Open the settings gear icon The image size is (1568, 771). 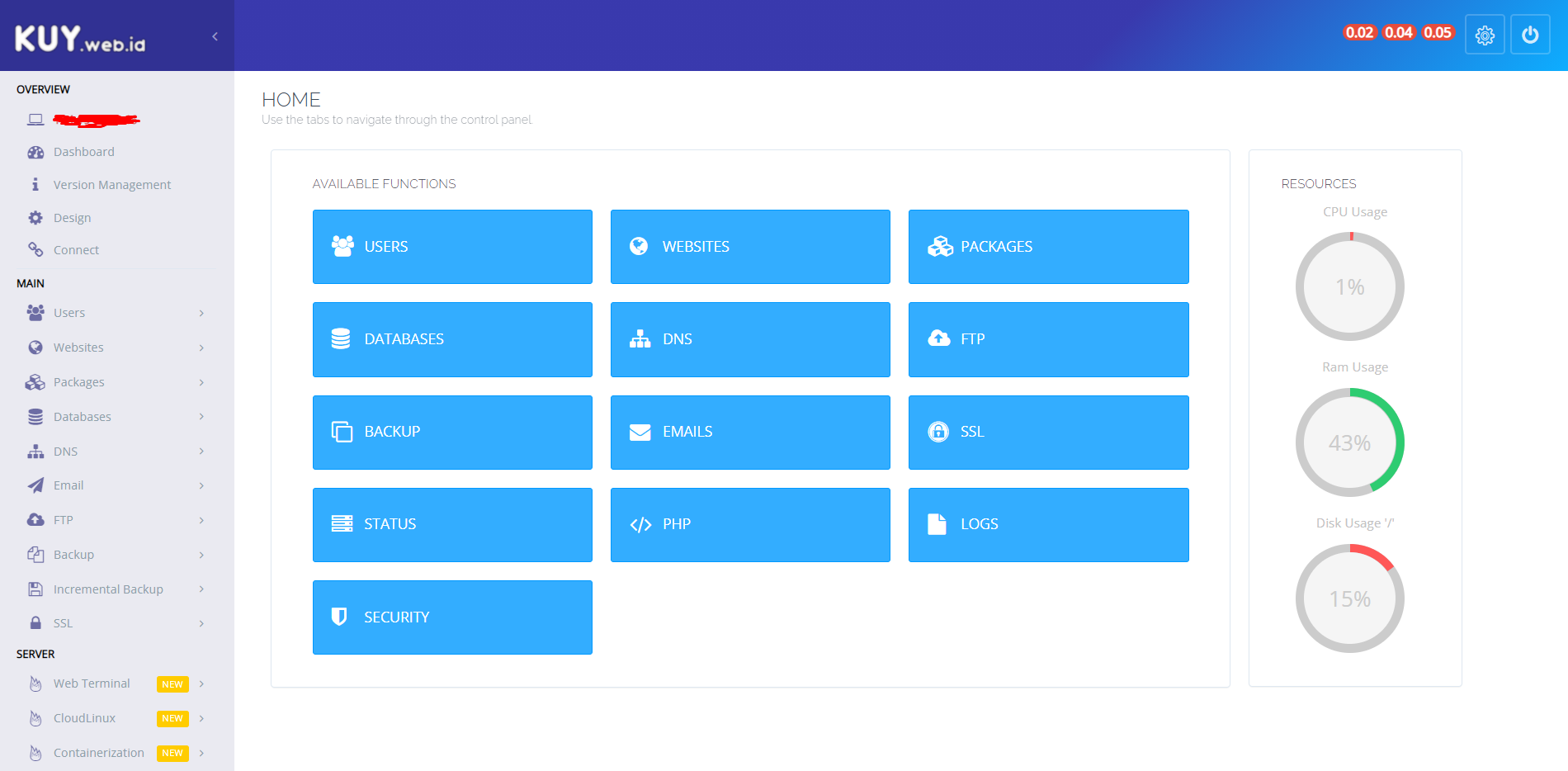click(x=1484, y=35)
